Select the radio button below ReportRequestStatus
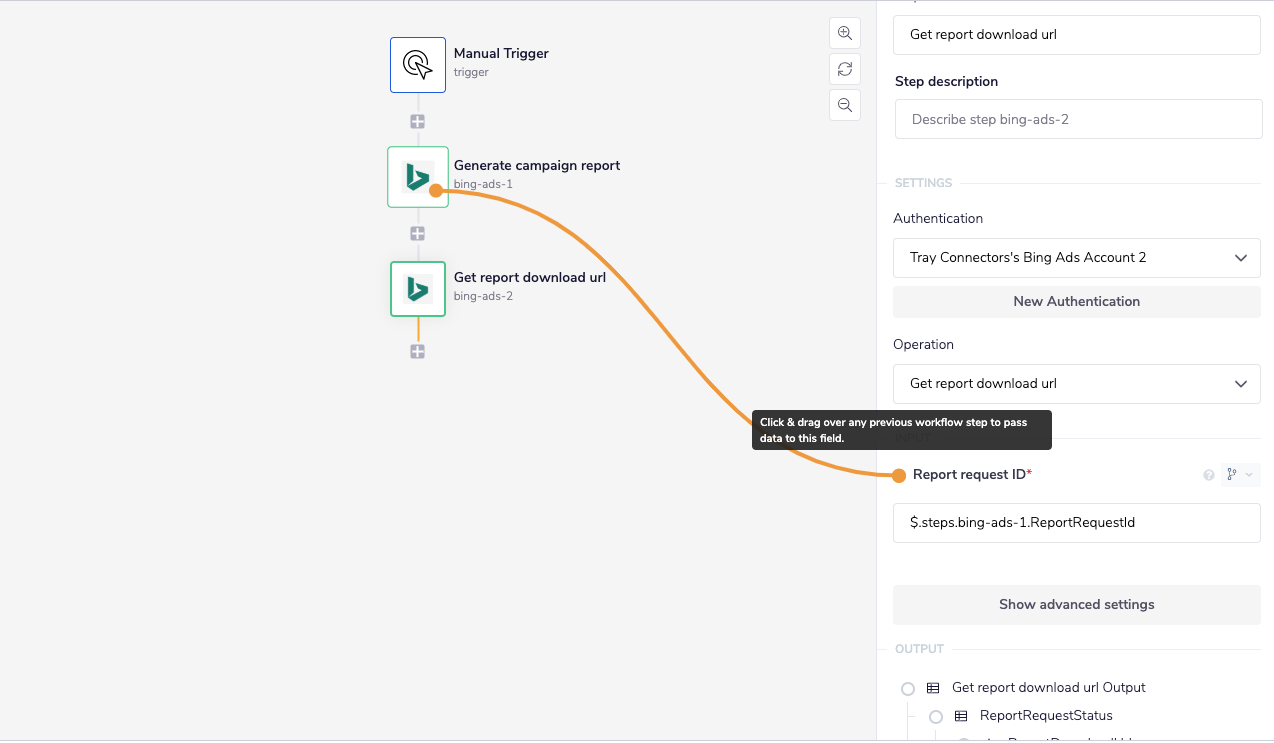This screenshot has height=743, width=1274. click(x=964, y=740)
